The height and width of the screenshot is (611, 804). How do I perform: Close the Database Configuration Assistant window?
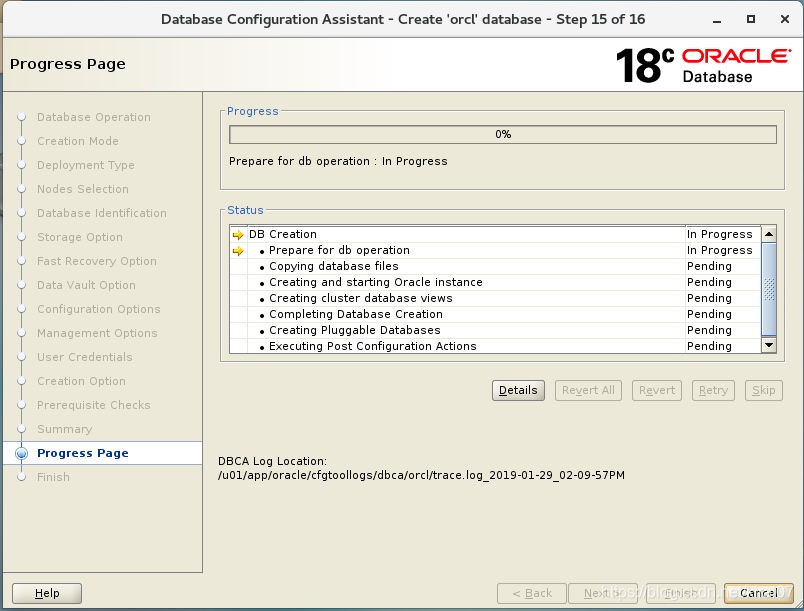785,19
